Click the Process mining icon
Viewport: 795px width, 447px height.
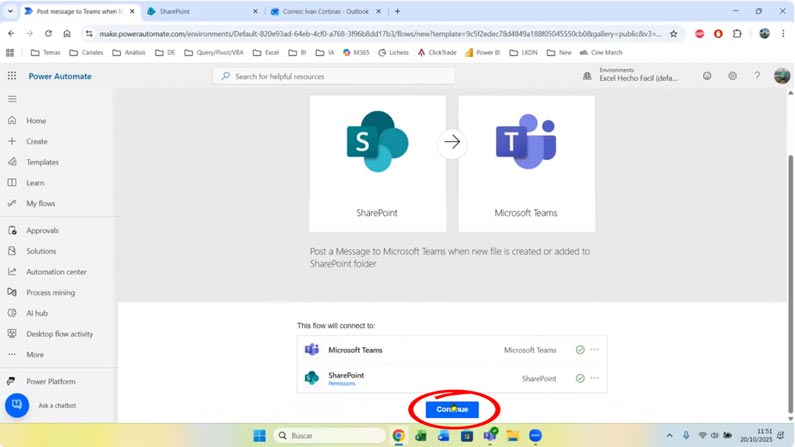(12, 292)
